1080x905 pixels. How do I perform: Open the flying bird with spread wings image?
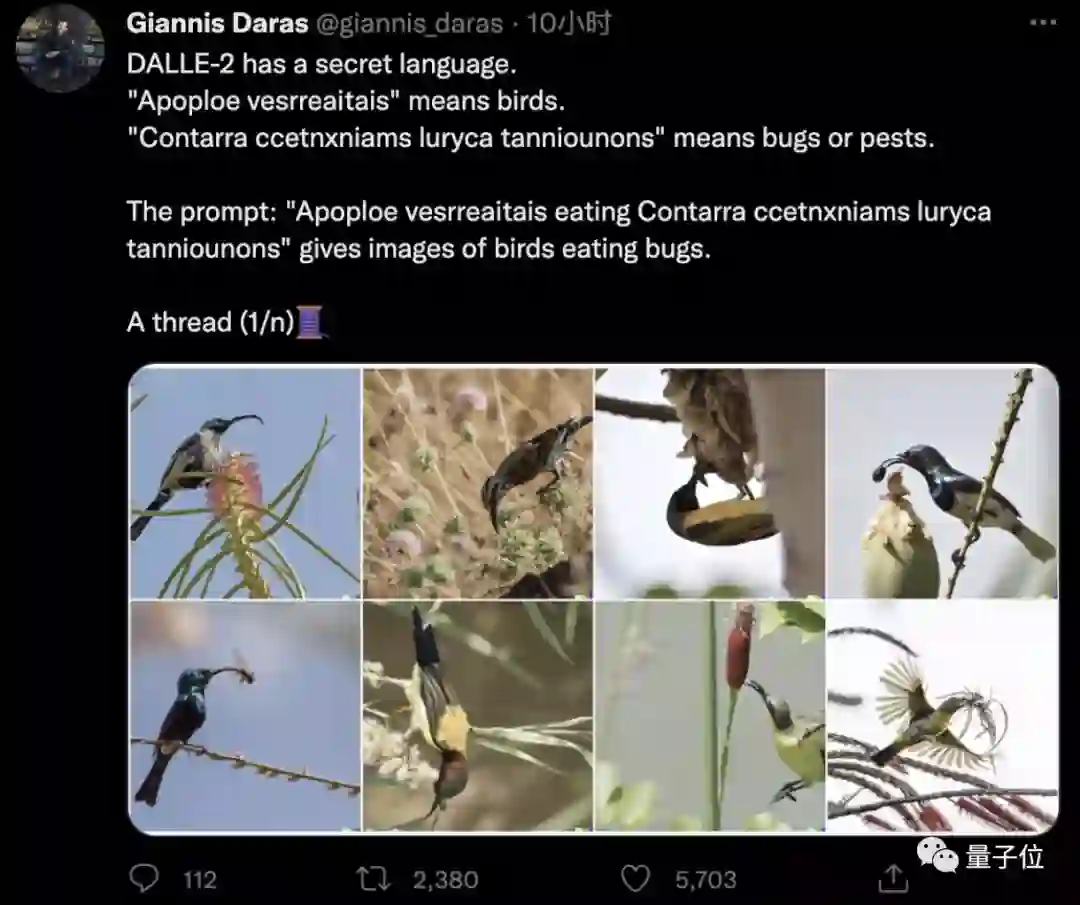tap(942, 716)
